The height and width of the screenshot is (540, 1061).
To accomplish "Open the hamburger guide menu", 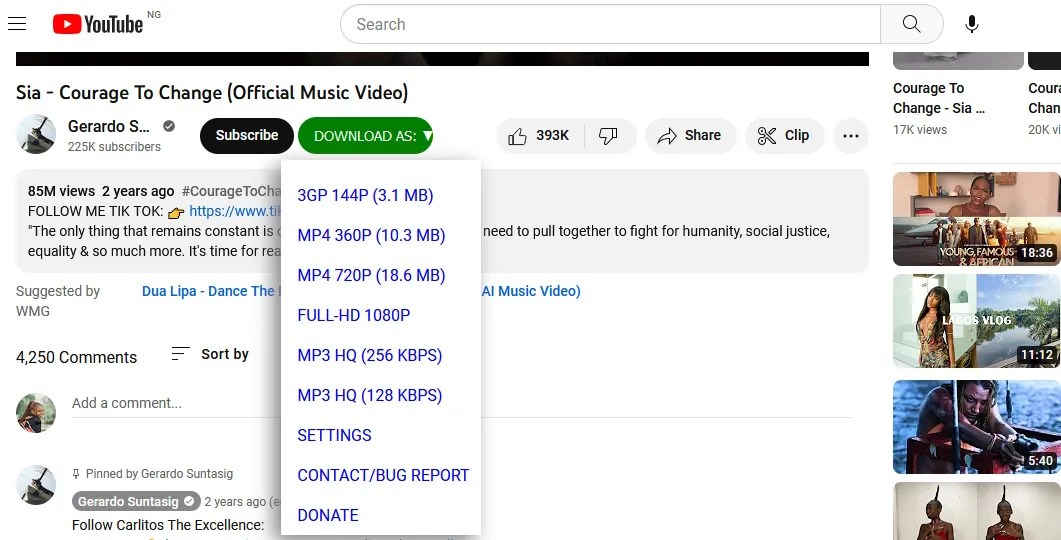I will (x=17, y=24).
